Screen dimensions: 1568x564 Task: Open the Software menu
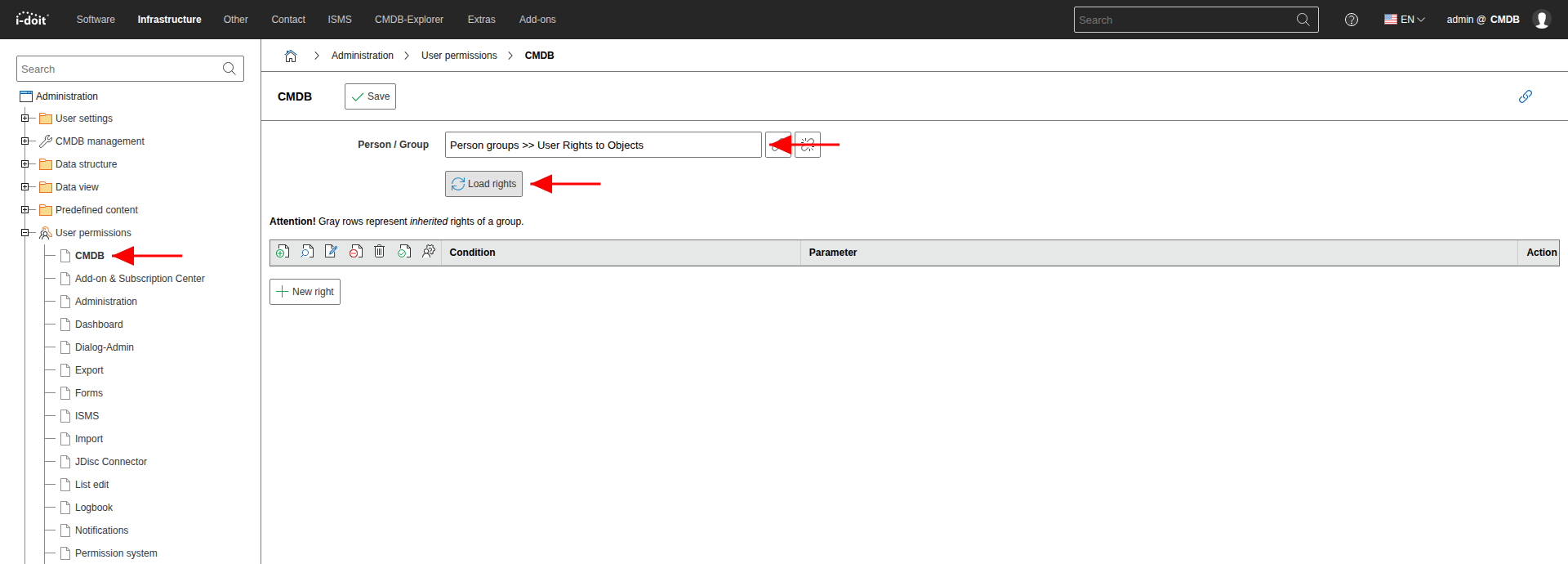pos(96,20)
